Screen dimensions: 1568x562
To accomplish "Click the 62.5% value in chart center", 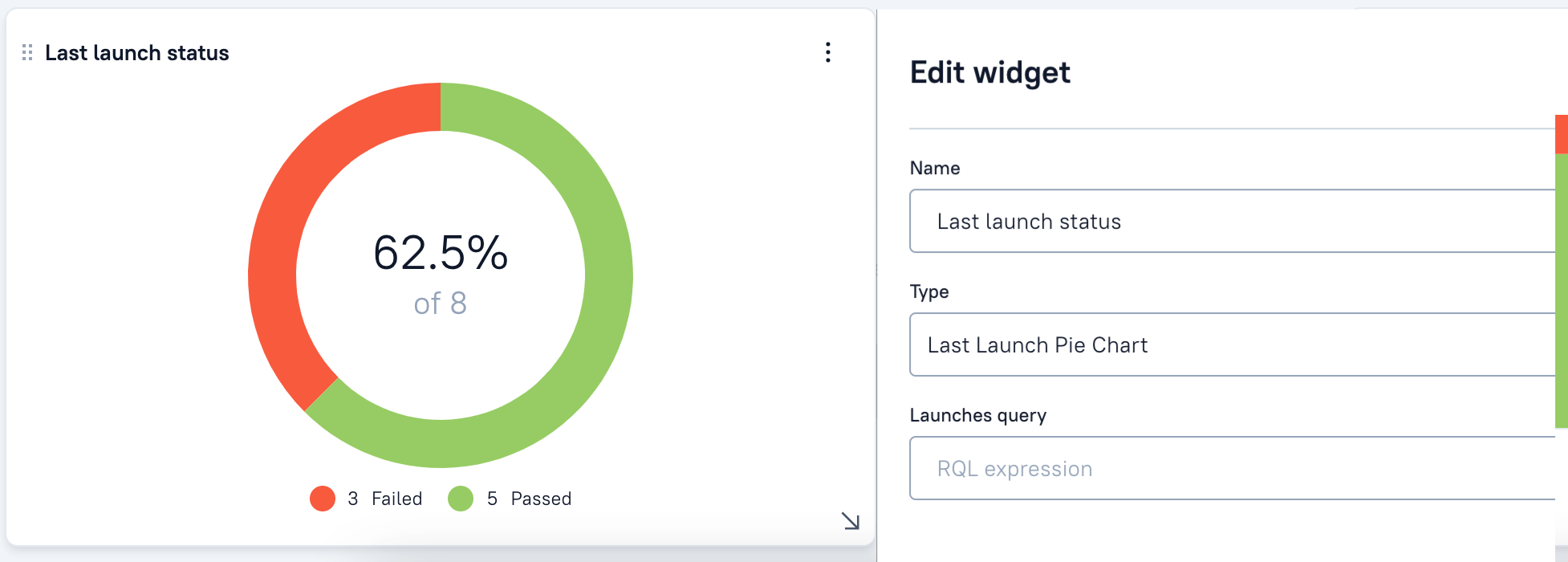I will click(x=441, y=253).
